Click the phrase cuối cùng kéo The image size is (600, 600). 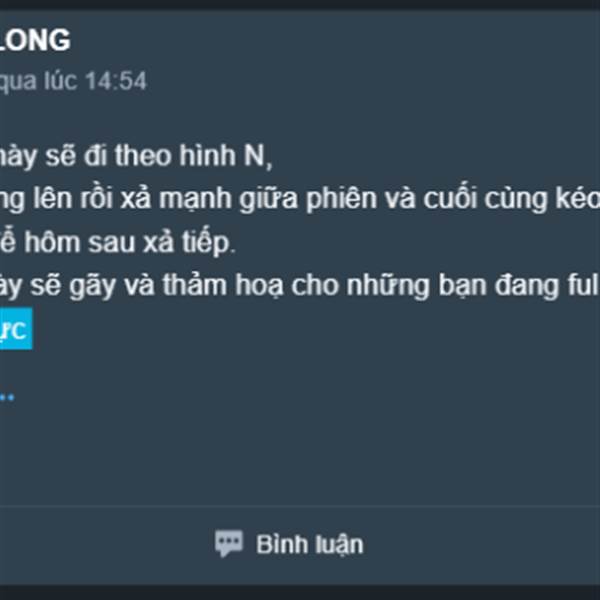(511, 199)
